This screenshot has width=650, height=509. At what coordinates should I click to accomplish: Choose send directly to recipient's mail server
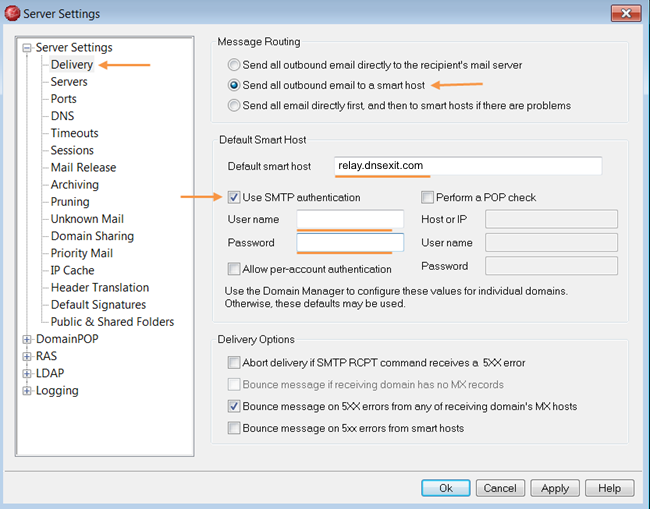(x=234, y=65)
